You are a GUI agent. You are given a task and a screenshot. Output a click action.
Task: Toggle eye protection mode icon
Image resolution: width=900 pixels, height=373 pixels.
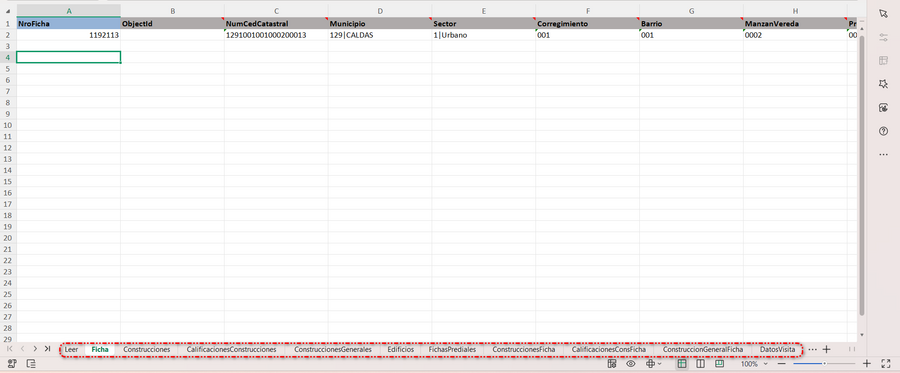(631, 363)
